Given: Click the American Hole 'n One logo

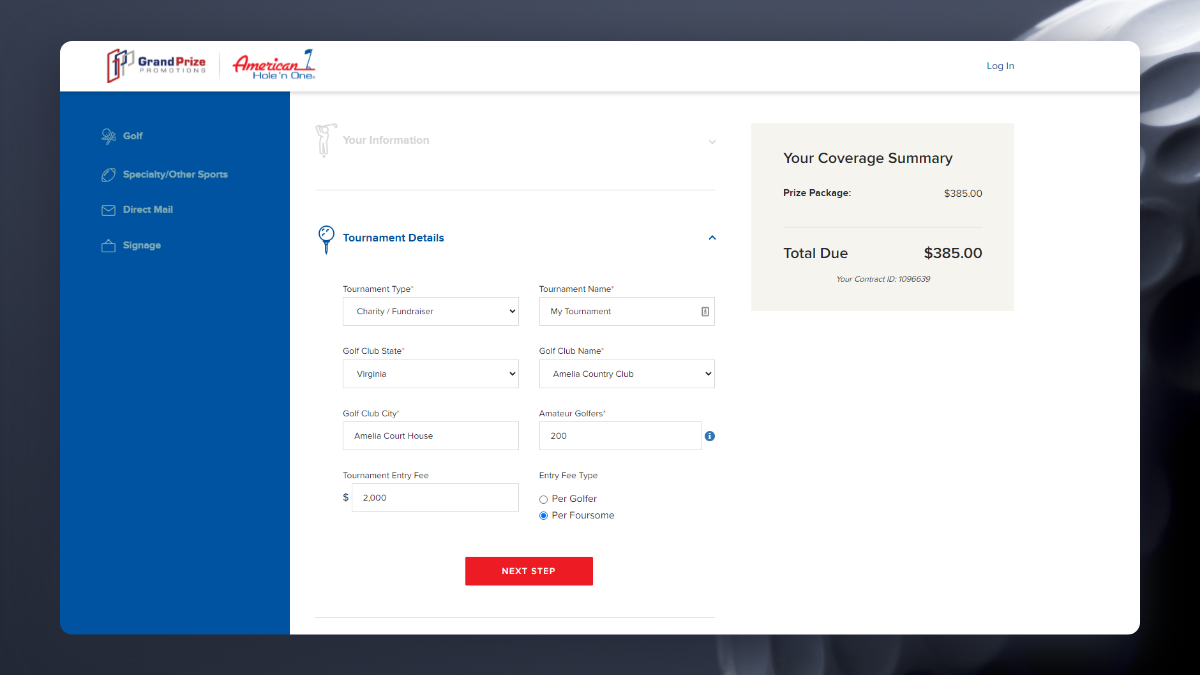Looking at the screenshot, I should pyautogui.click(x=275, y=65).
